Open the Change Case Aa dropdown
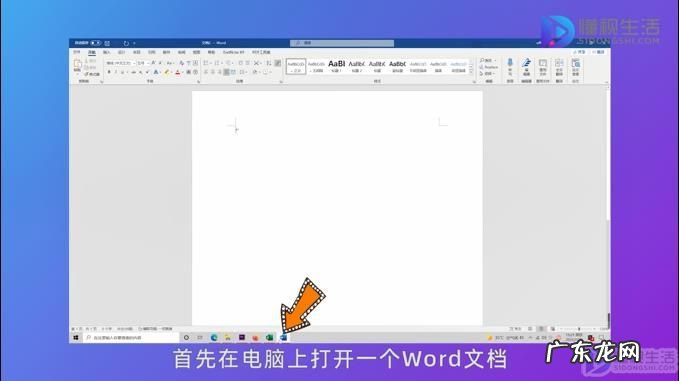Image resolution: width=679 pixels, height=381 pixels. 170,63
